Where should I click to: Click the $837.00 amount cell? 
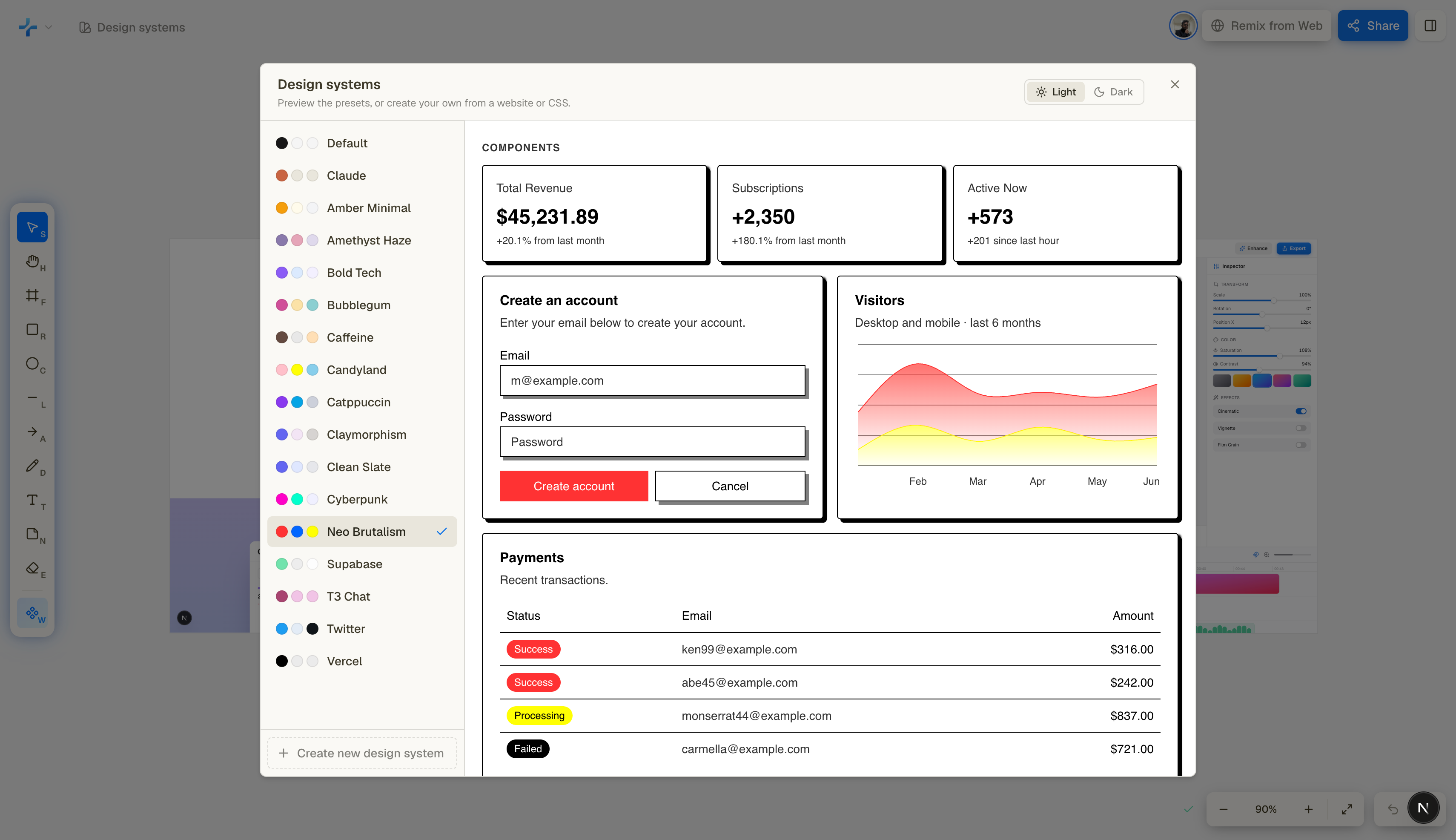(1131, 715)
